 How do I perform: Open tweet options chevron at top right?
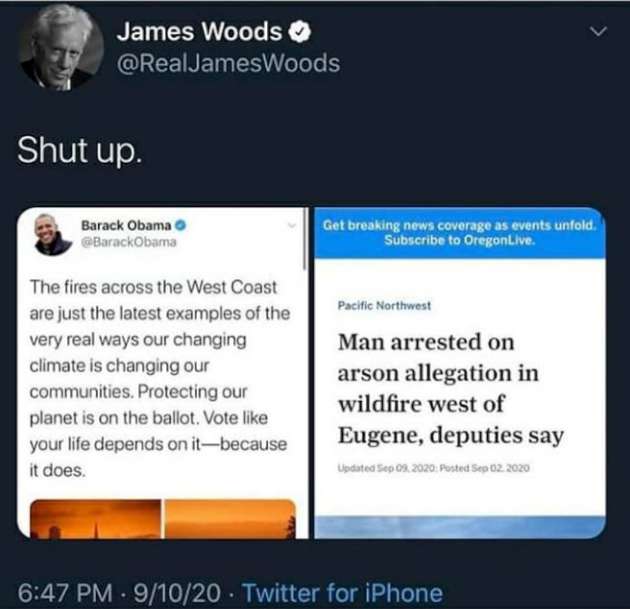click(x=598, y=31)
